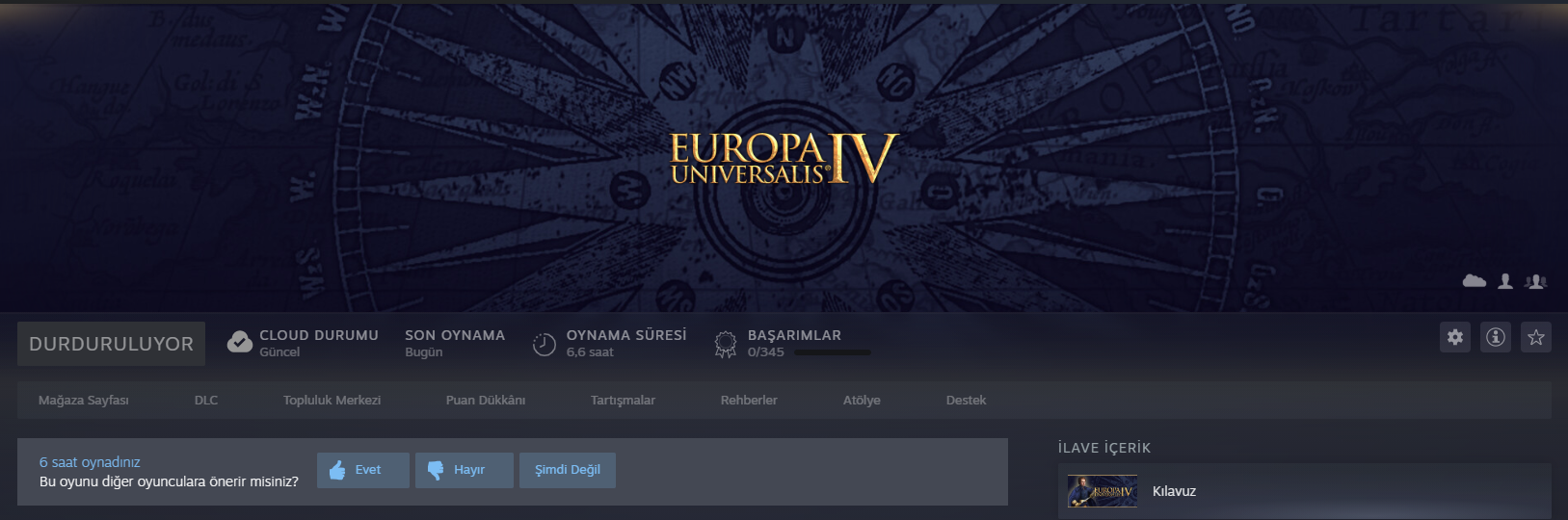The image size is (1568, 520).
Task: Open the game info icon
Action: pyautogui.click(x=1495, y=337)
